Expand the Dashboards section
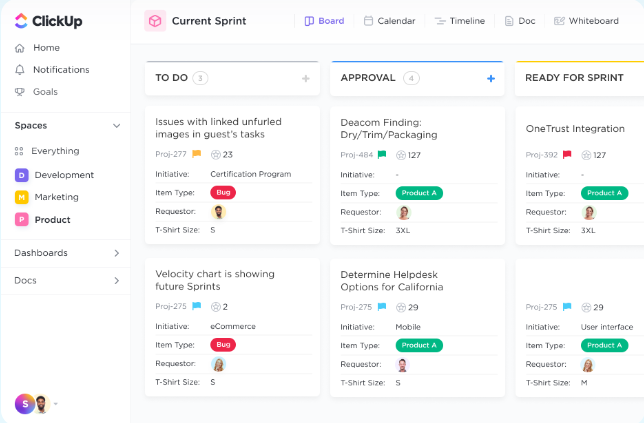 (116, 253)
